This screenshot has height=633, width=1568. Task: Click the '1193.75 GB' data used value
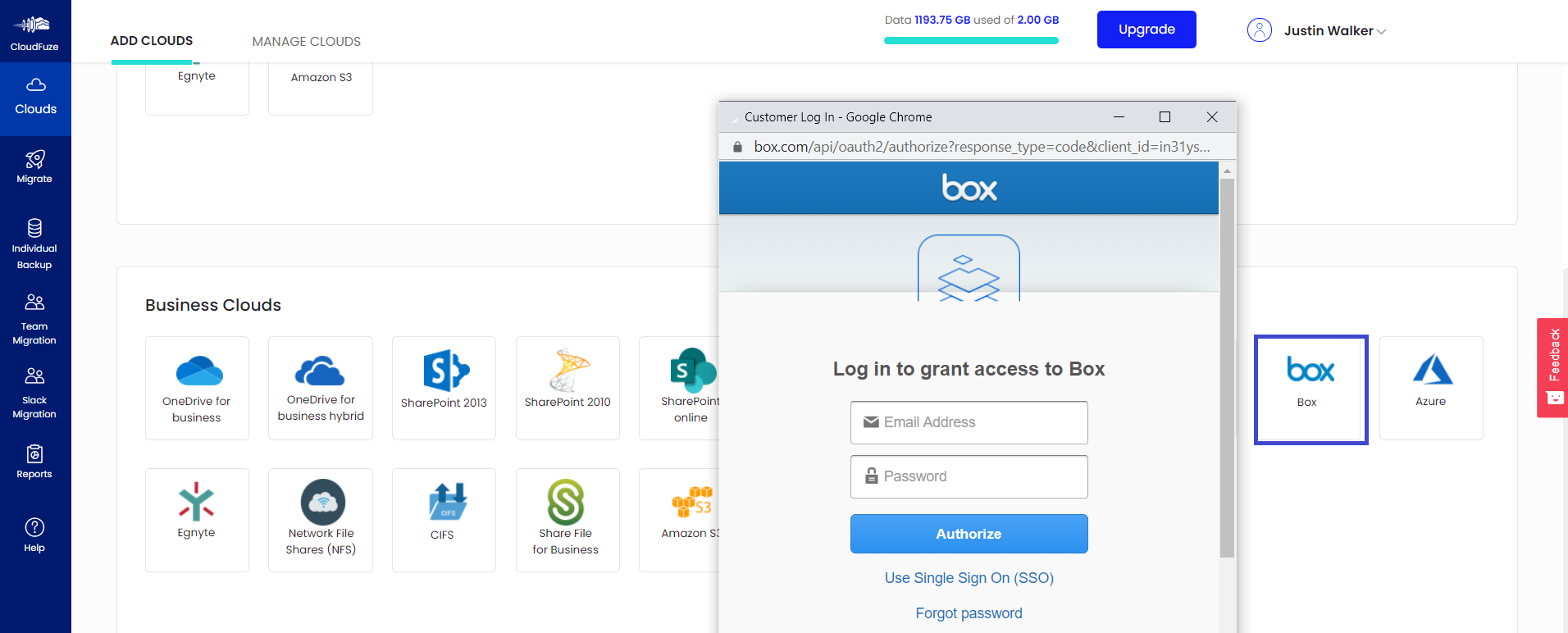(x=942, y=20)
